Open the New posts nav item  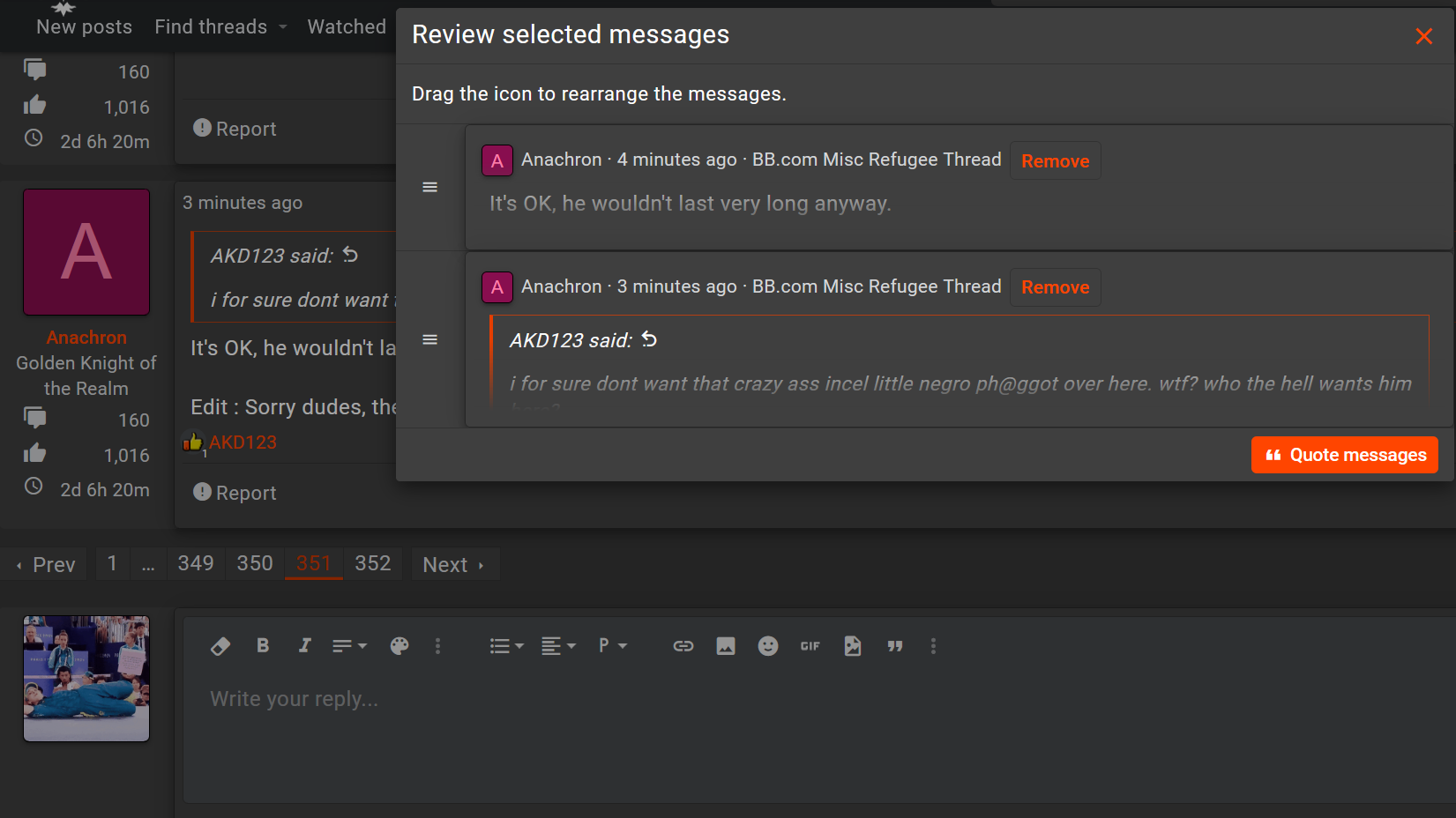click(84, 26)
